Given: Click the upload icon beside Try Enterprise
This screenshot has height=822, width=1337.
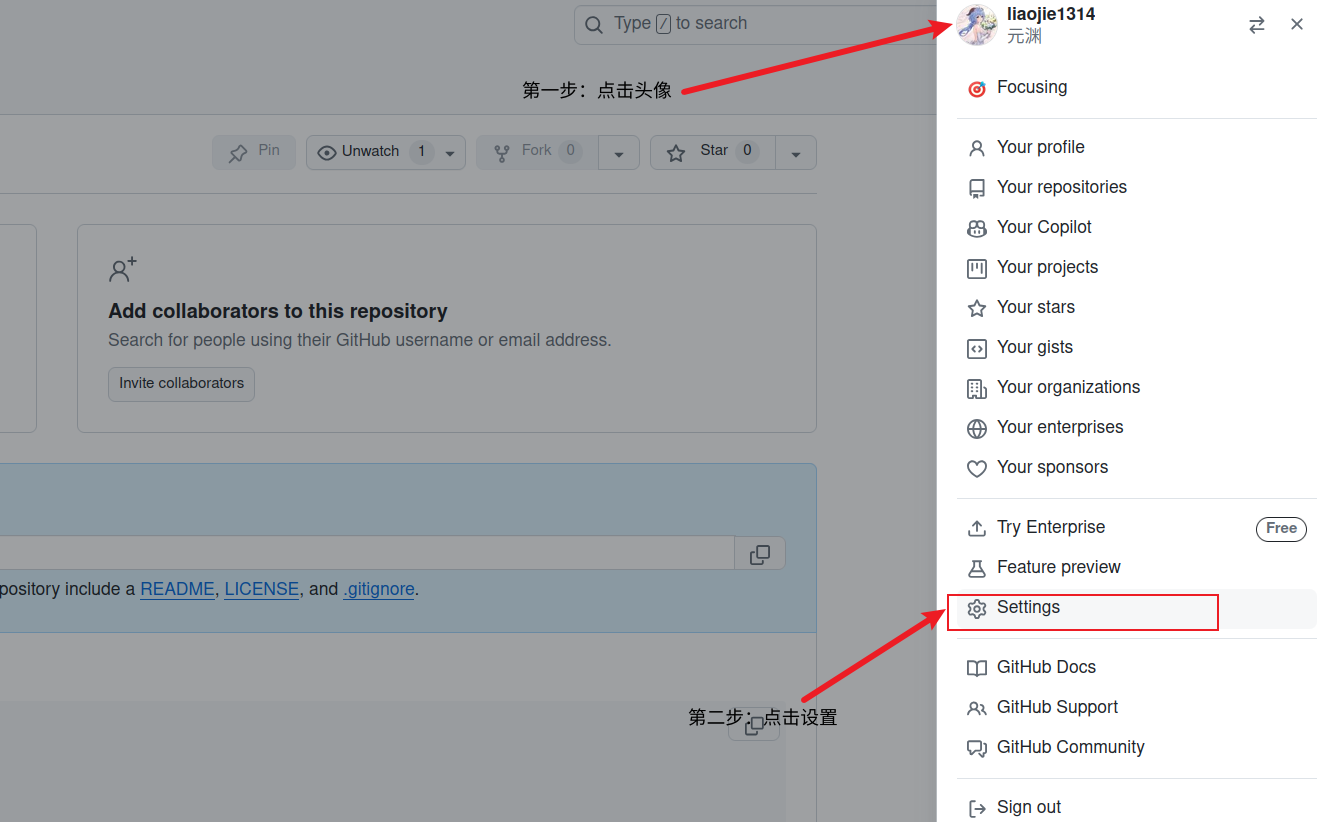Looking at the screenshot, I should point(977,529).
